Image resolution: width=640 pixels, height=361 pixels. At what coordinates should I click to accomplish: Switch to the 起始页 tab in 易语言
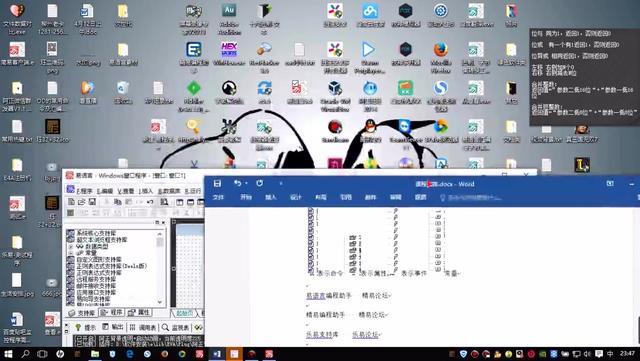184,313
